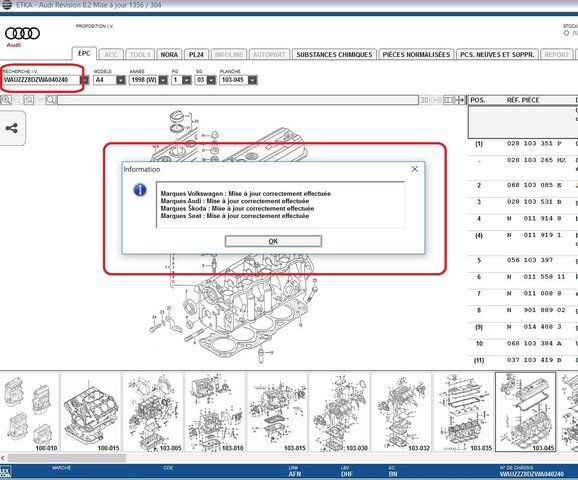This screenshot has height=480, width=578.
Task: Click the bottom-left LEX.COM icon
Action: point(6,472)
